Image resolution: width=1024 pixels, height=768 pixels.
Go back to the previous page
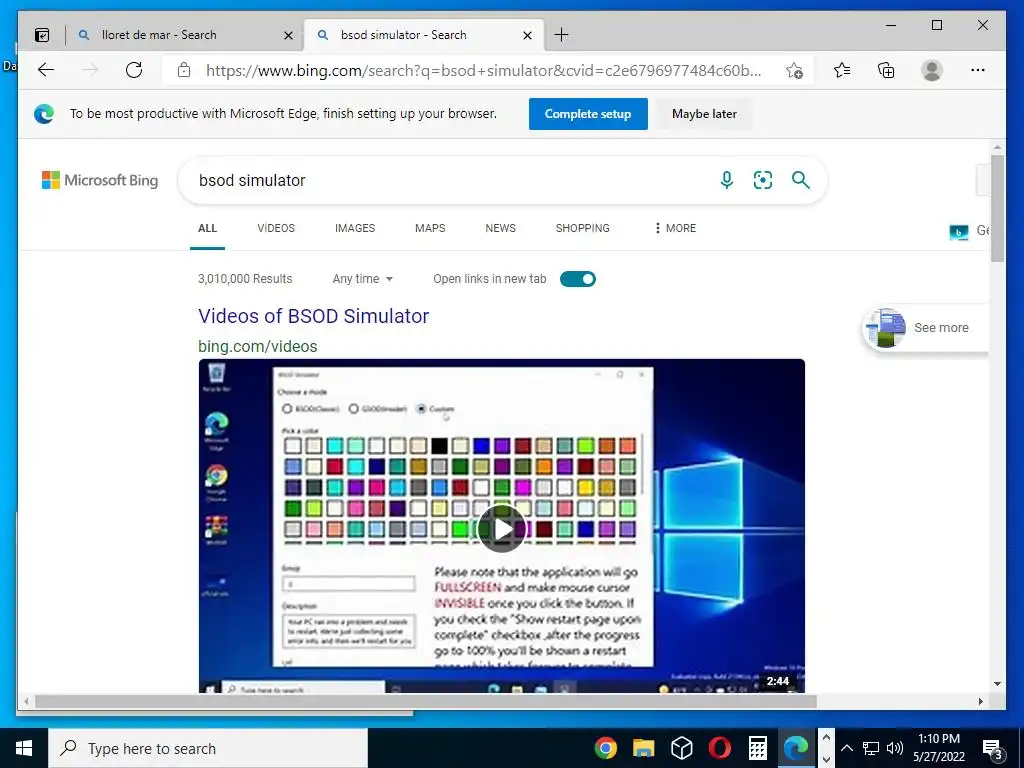point(46,70)
